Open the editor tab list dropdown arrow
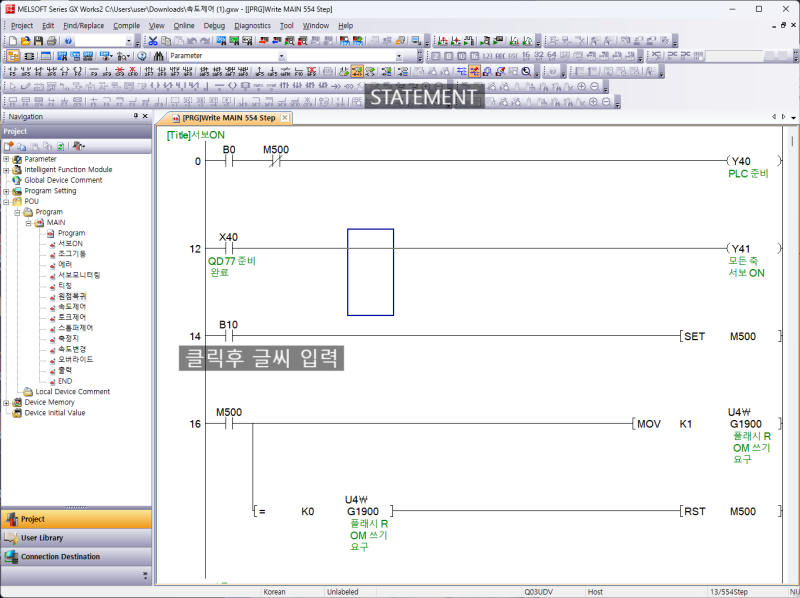Image resolution: width=800 pixels, height=598 pixels. [793, 117]
